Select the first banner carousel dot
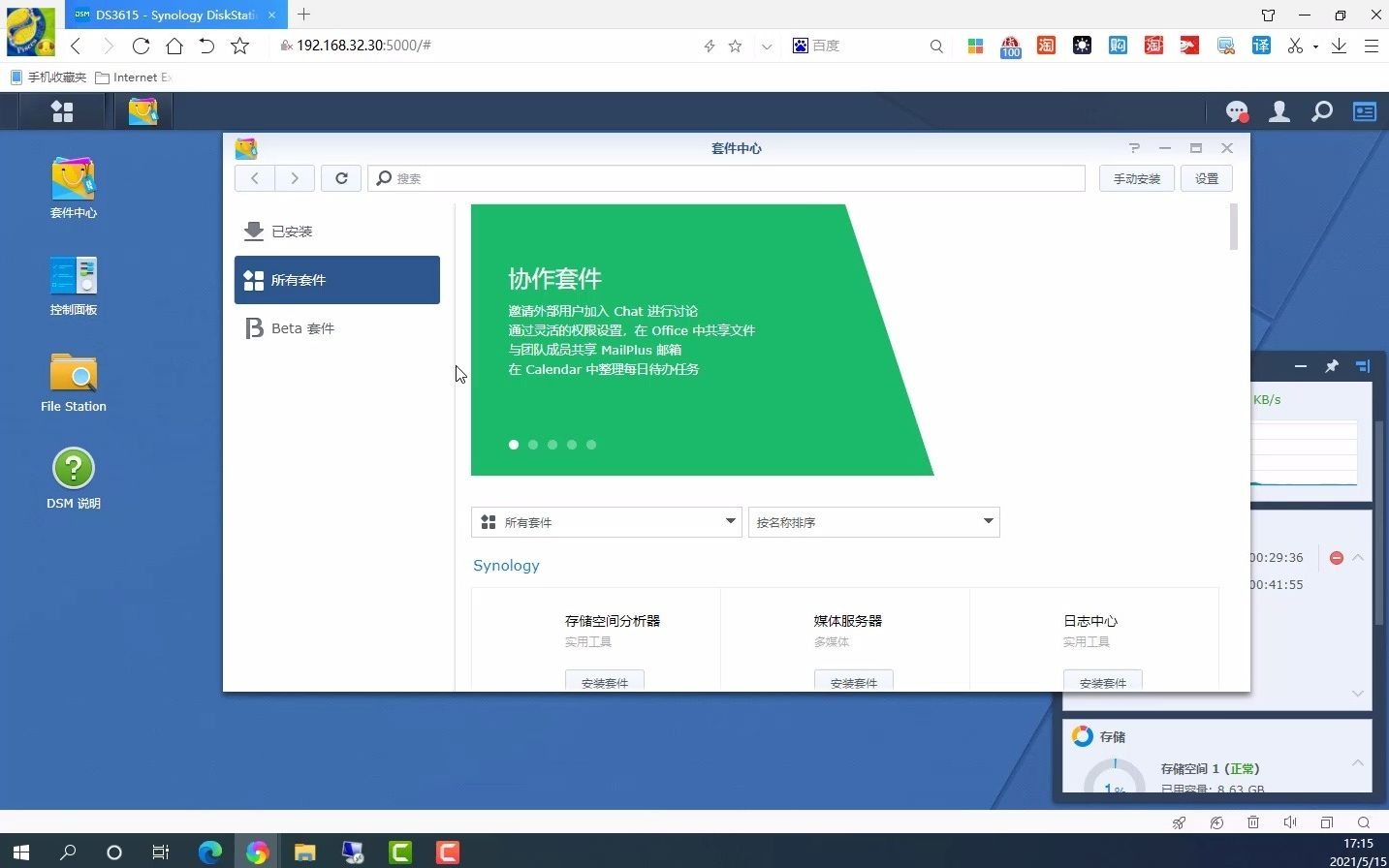Image resolution: width=1389 pixels, height=868 pixels. 514,445
